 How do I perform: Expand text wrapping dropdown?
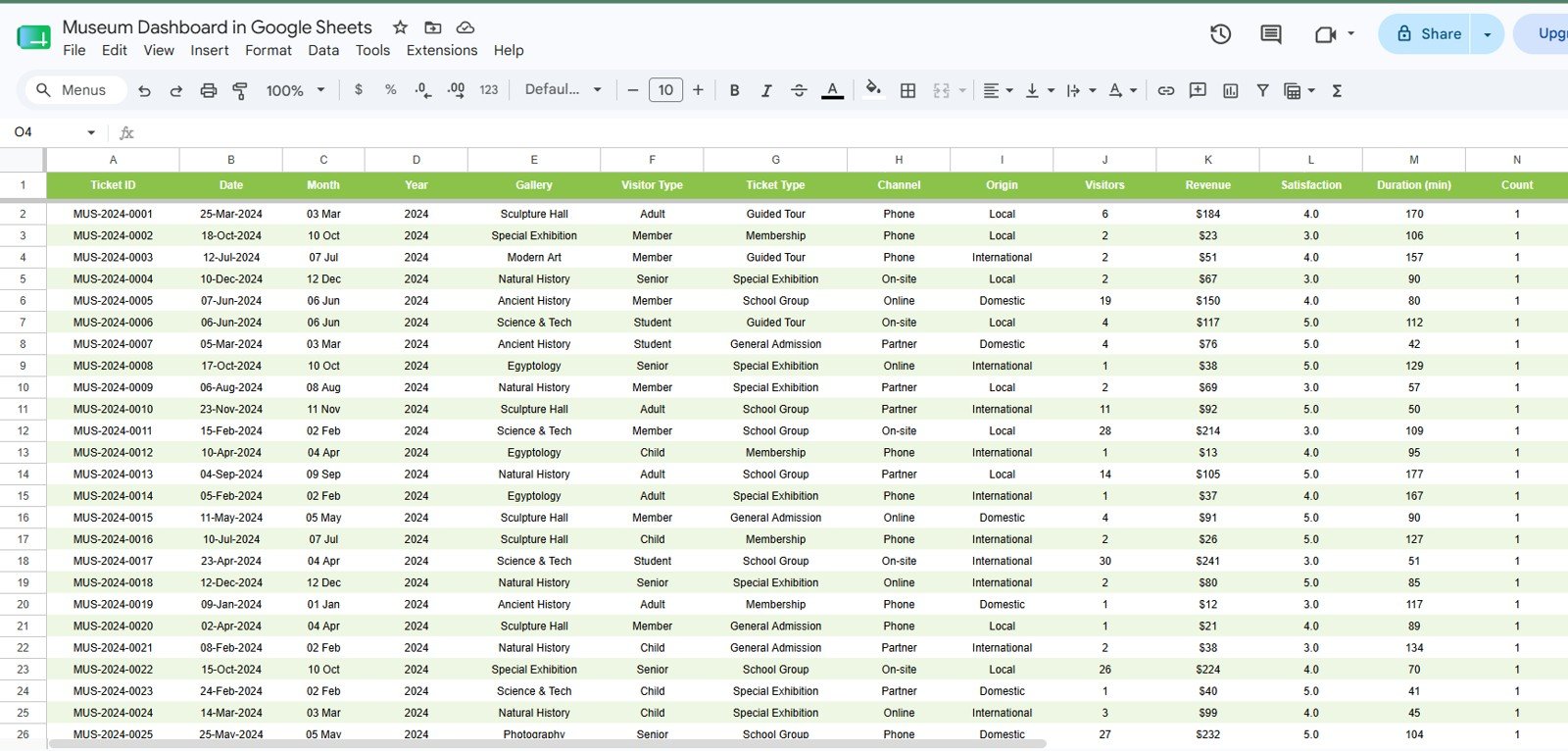[1092, 90]
